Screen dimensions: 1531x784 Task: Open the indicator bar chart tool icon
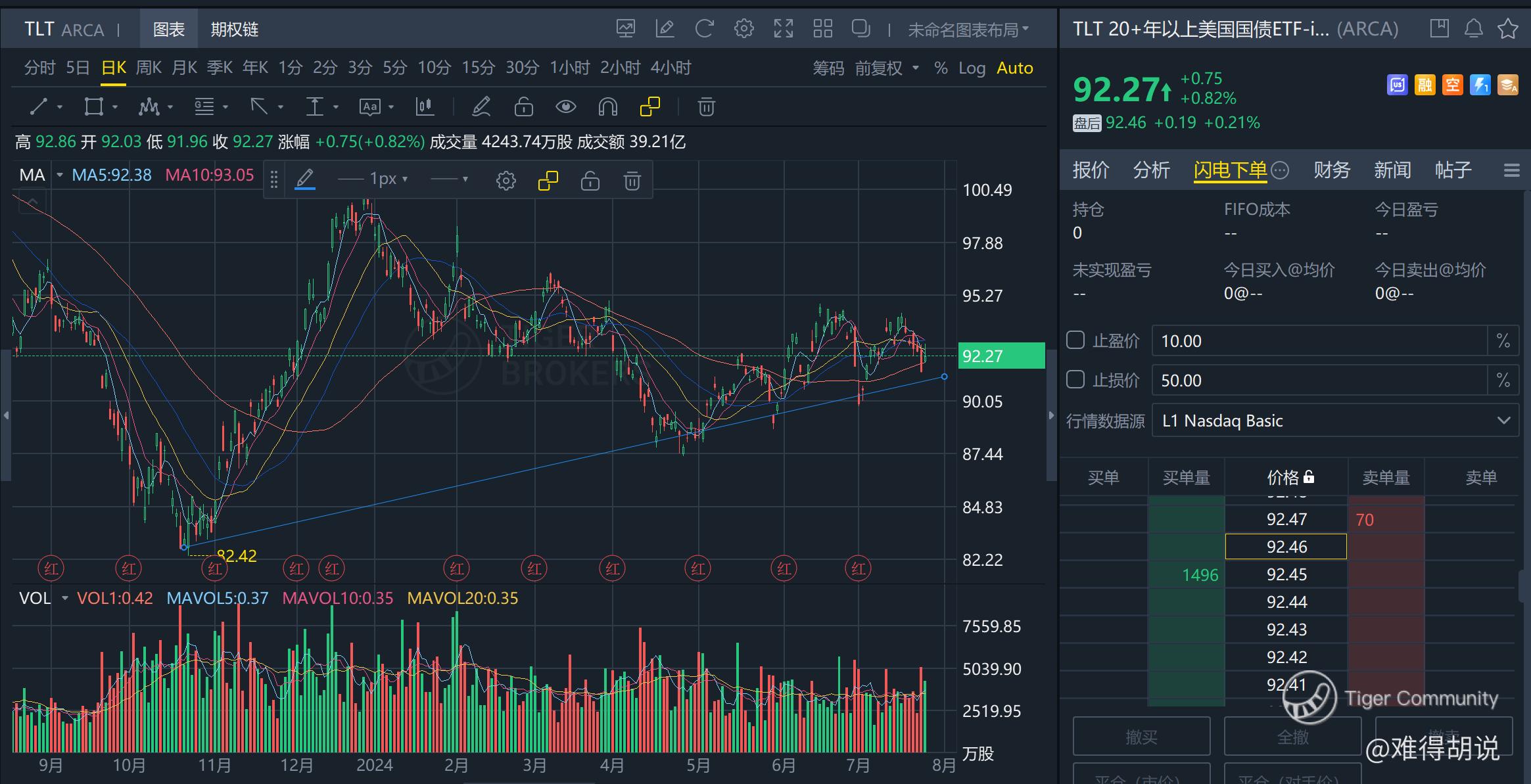click(425, 106)
